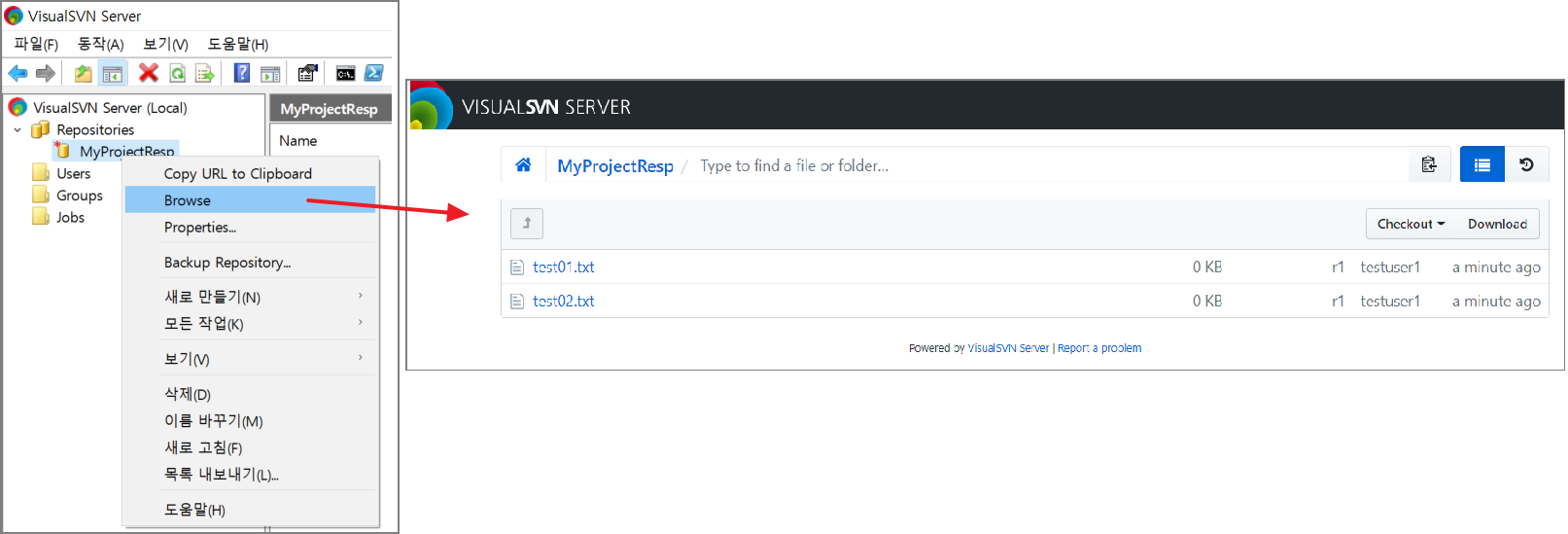1568x534 pixels.
Task: Open the 동작(A) menu
Action: point(101,44)
